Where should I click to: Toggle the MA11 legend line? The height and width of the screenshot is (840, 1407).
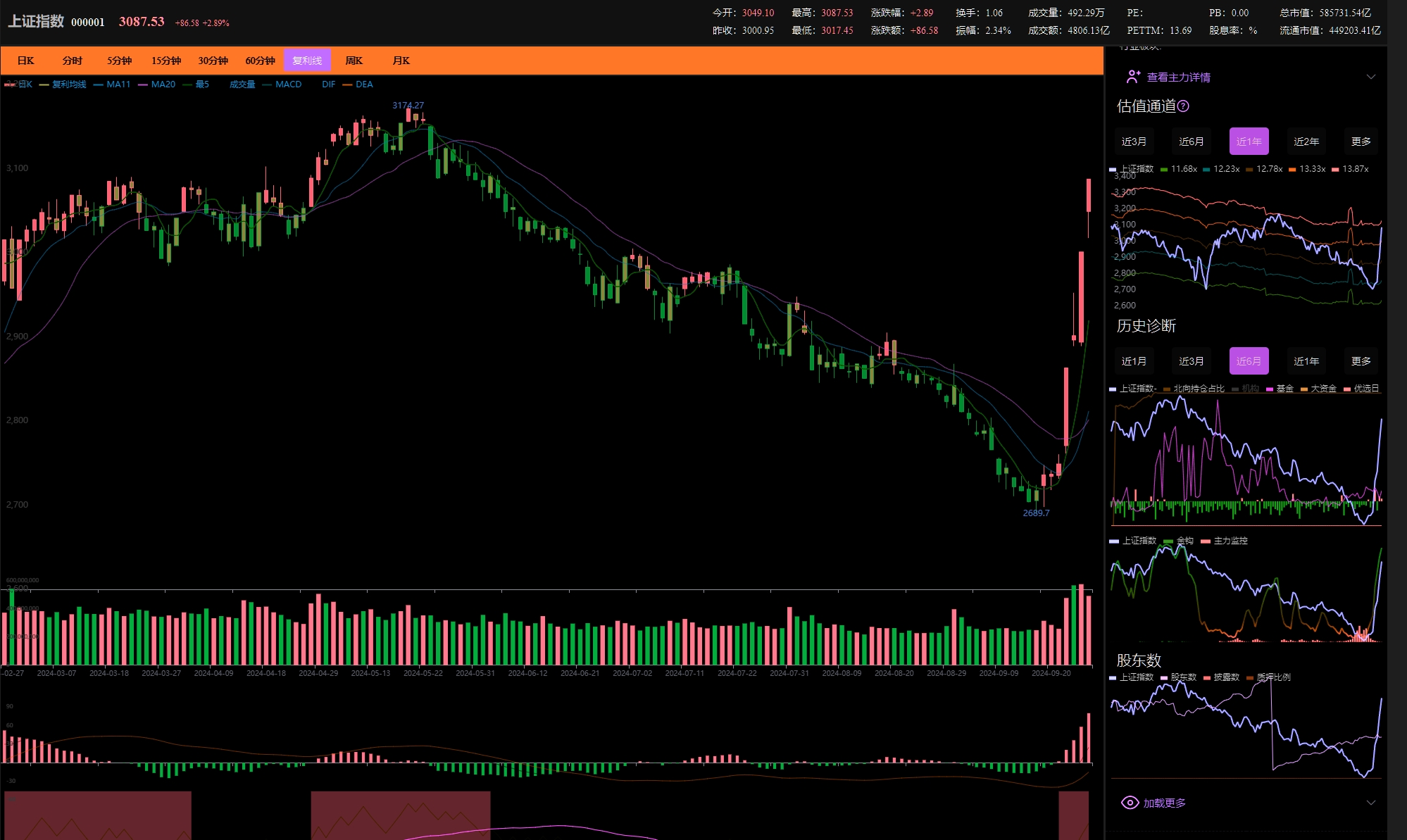click(x=112, y=84)
